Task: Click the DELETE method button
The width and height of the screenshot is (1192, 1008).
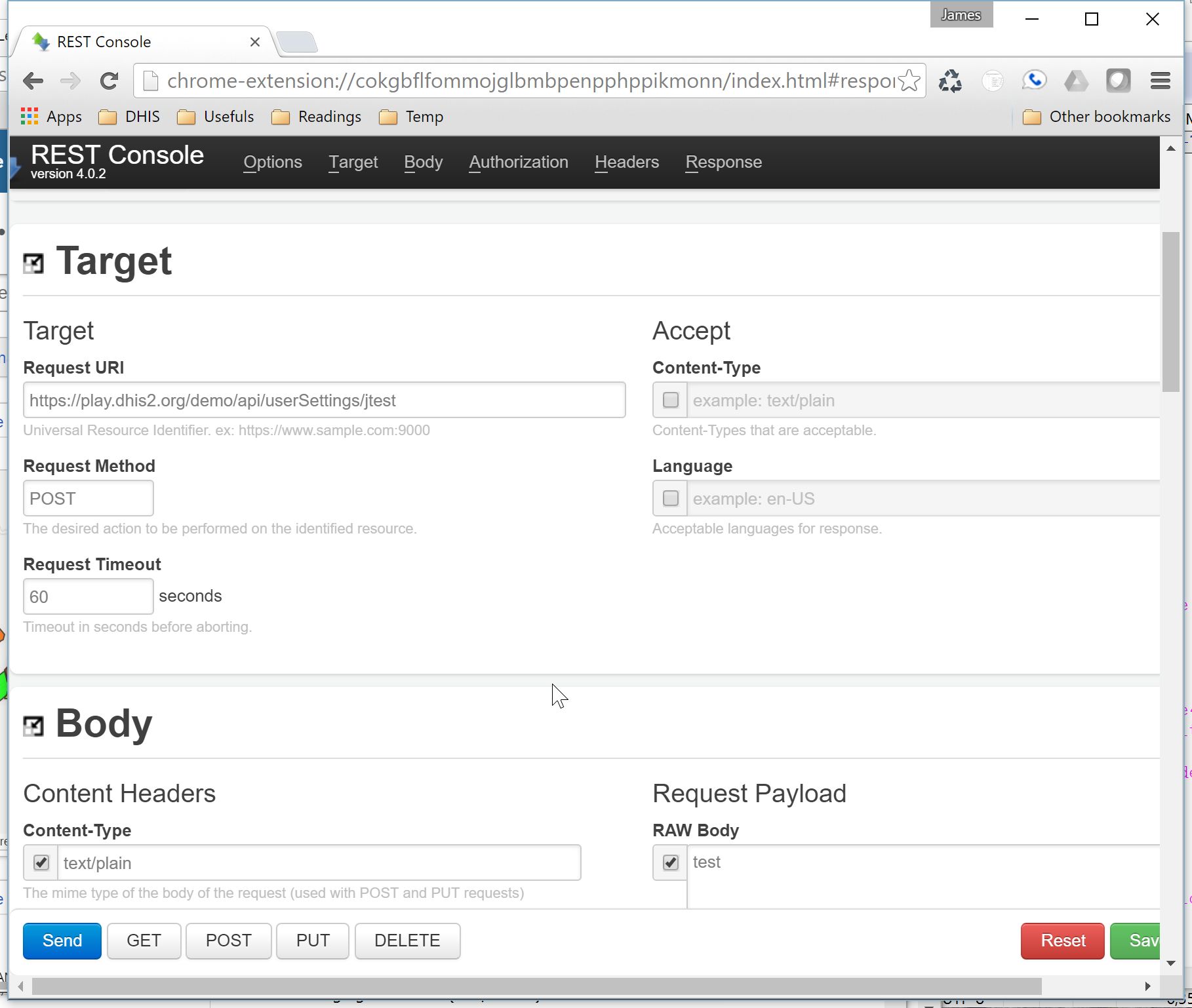Action: [408, 940]
